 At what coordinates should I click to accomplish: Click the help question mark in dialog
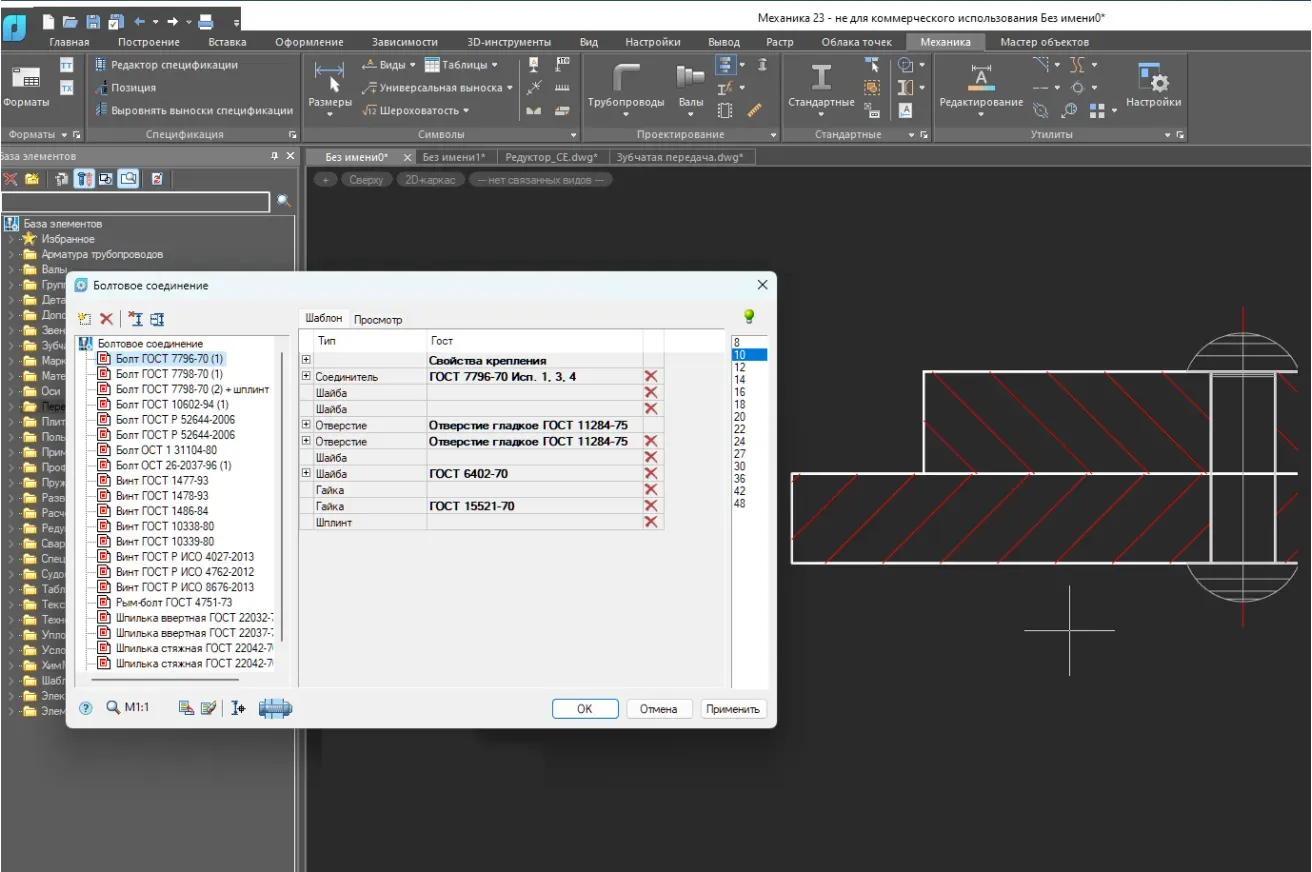[86, 708]
